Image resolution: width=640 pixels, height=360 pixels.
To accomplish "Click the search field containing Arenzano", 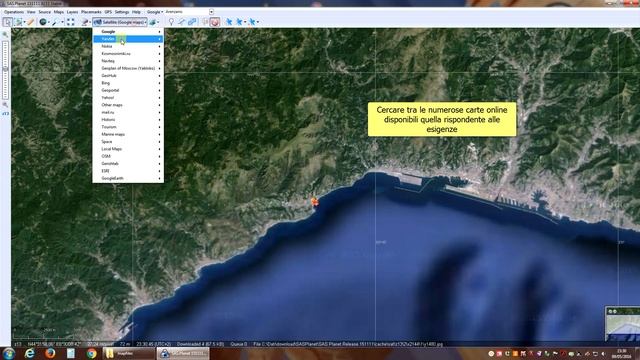I will pyautogui.click(x=187, y=12).
